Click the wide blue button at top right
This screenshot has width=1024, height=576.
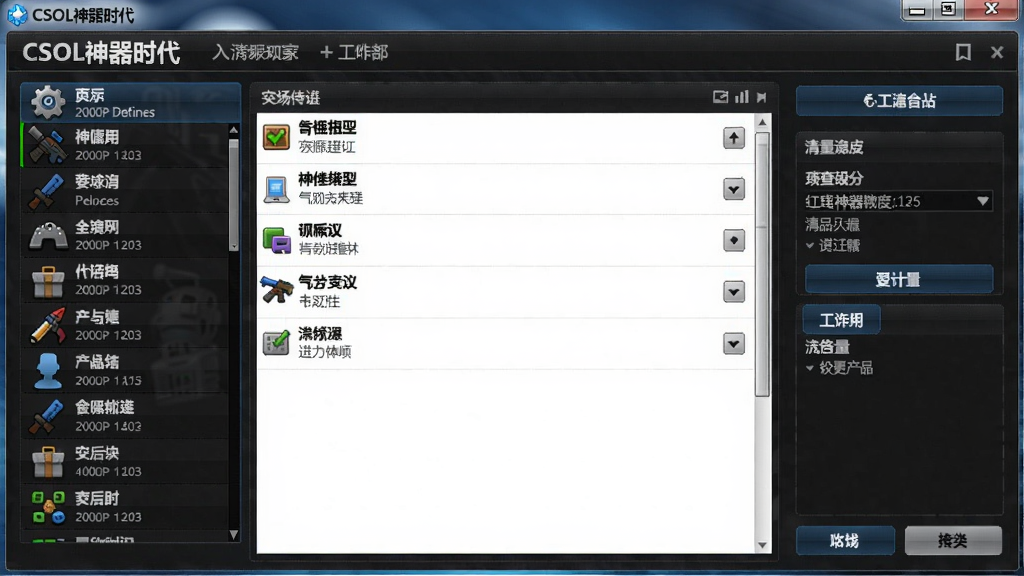pos(899,101)
